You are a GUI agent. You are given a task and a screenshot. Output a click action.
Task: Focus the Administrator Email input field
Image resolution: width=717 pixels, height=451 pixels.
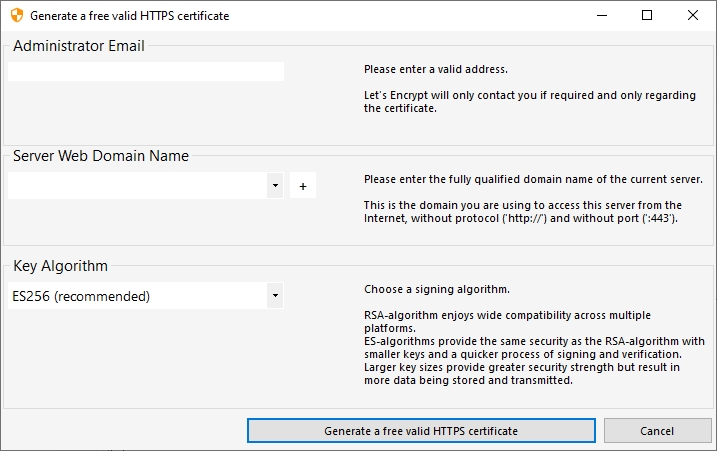(x=146, y=72)
